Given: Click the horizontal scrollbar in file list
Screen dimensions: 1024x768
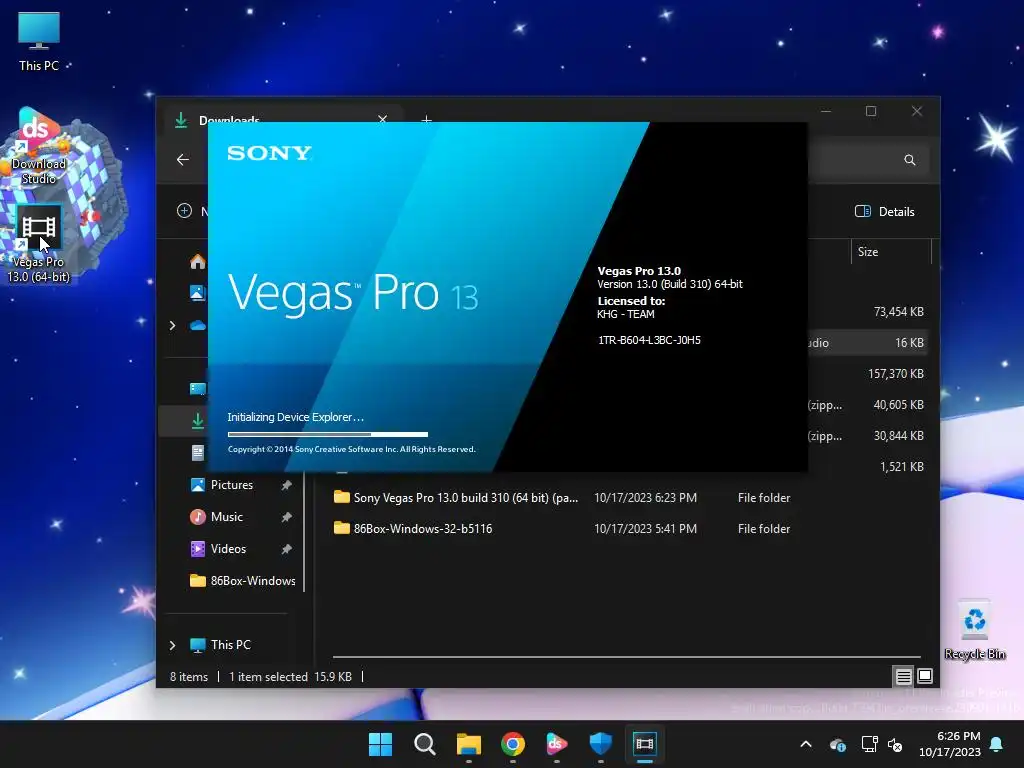Looking at the screenshot, I should click(626, 656).
